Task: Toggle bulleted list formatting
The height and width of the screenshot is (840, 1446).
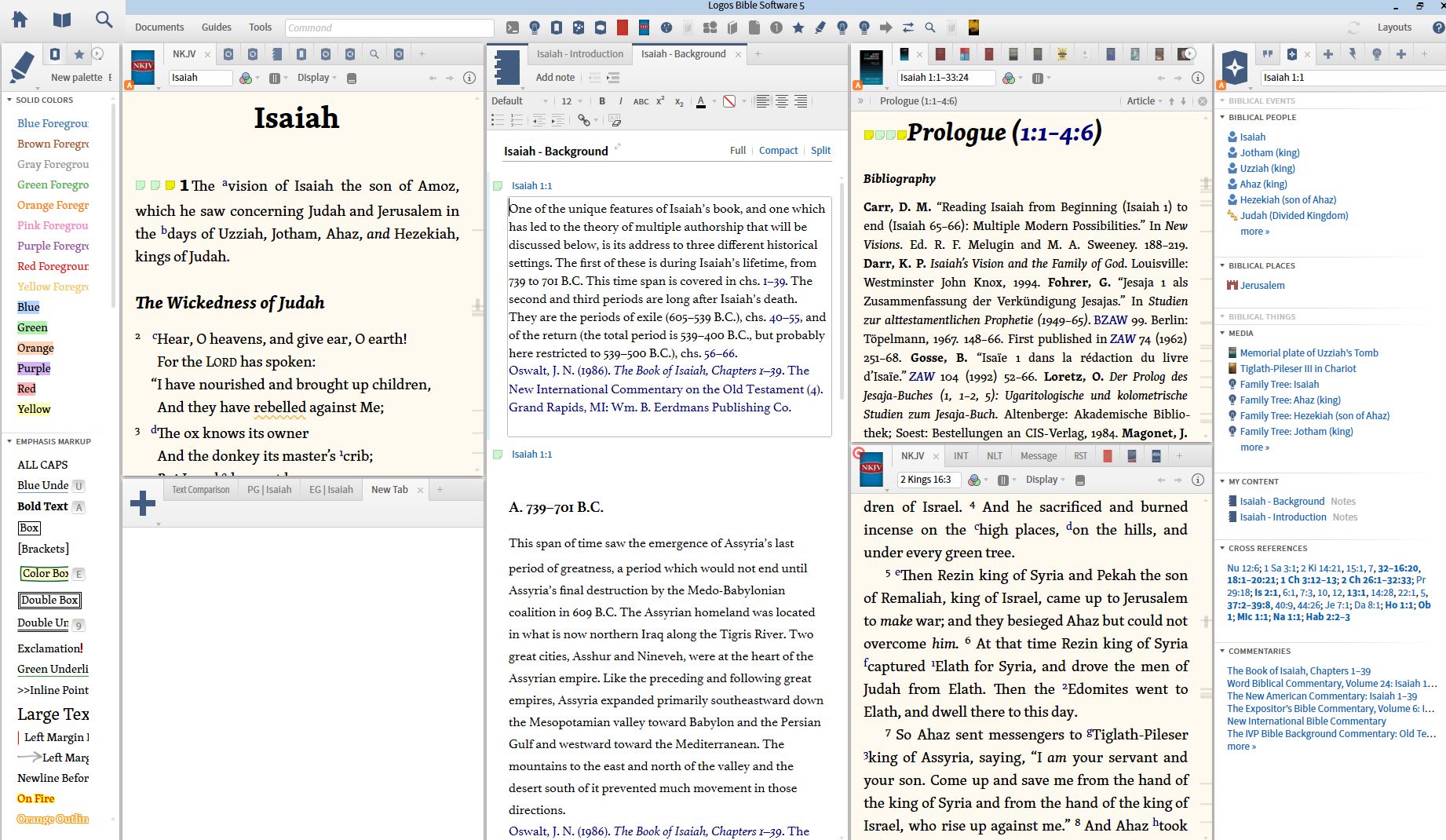Action: (x=498, y=120)
